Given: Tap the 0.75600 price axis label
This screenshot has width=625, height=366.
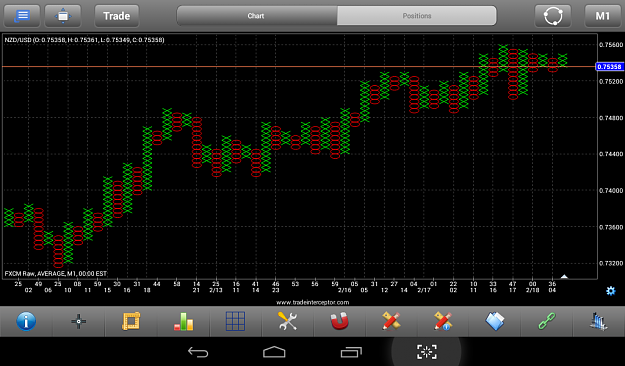Looking at the screenshot, I should pyautogui.click(x=611, y=45).
